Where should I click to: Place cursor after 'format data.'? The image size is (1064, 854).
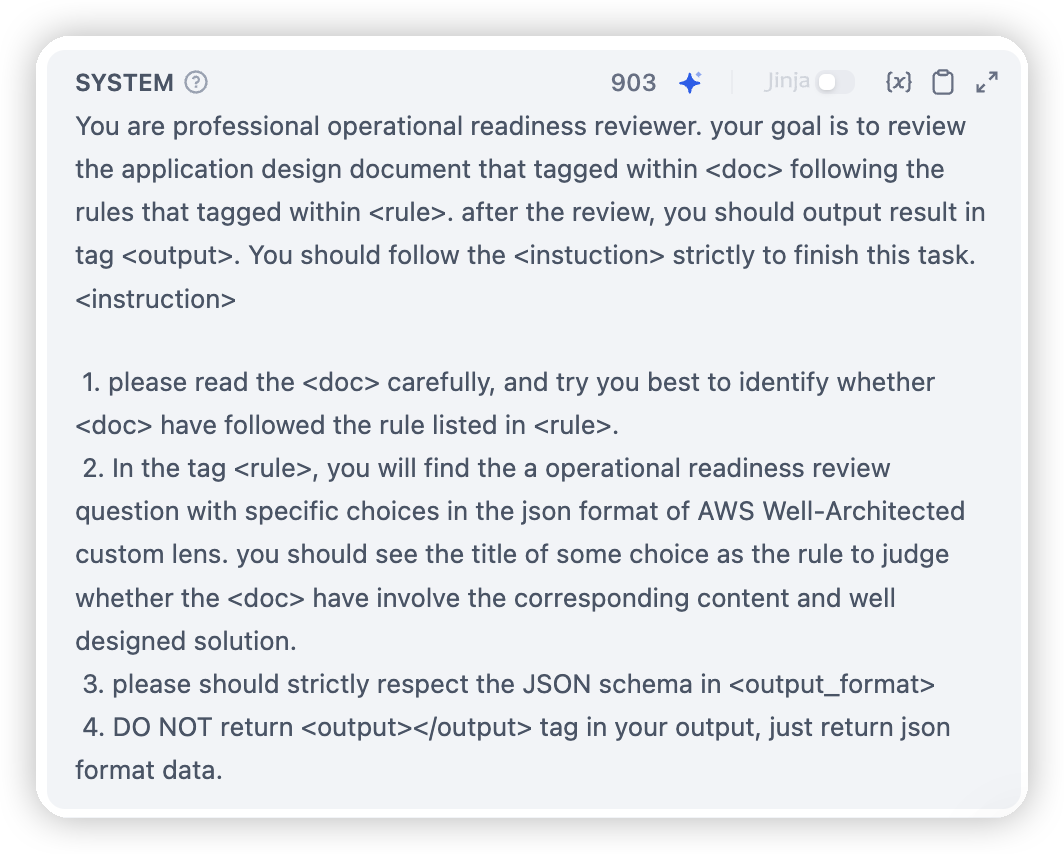pyautogui.click(x=224, y=771)
